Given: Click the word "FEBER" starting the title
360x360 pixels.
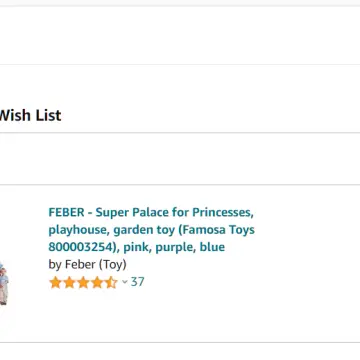Looking at the screenshot, I should tap(66, 212).
